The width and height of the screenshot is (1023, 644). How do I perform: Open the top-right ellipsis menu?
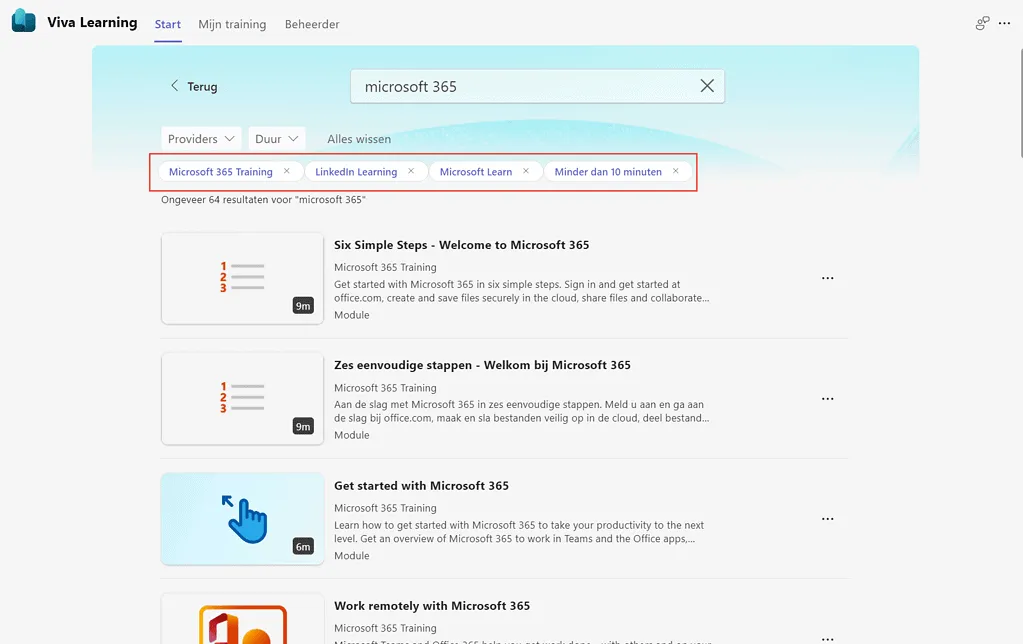1004,24
